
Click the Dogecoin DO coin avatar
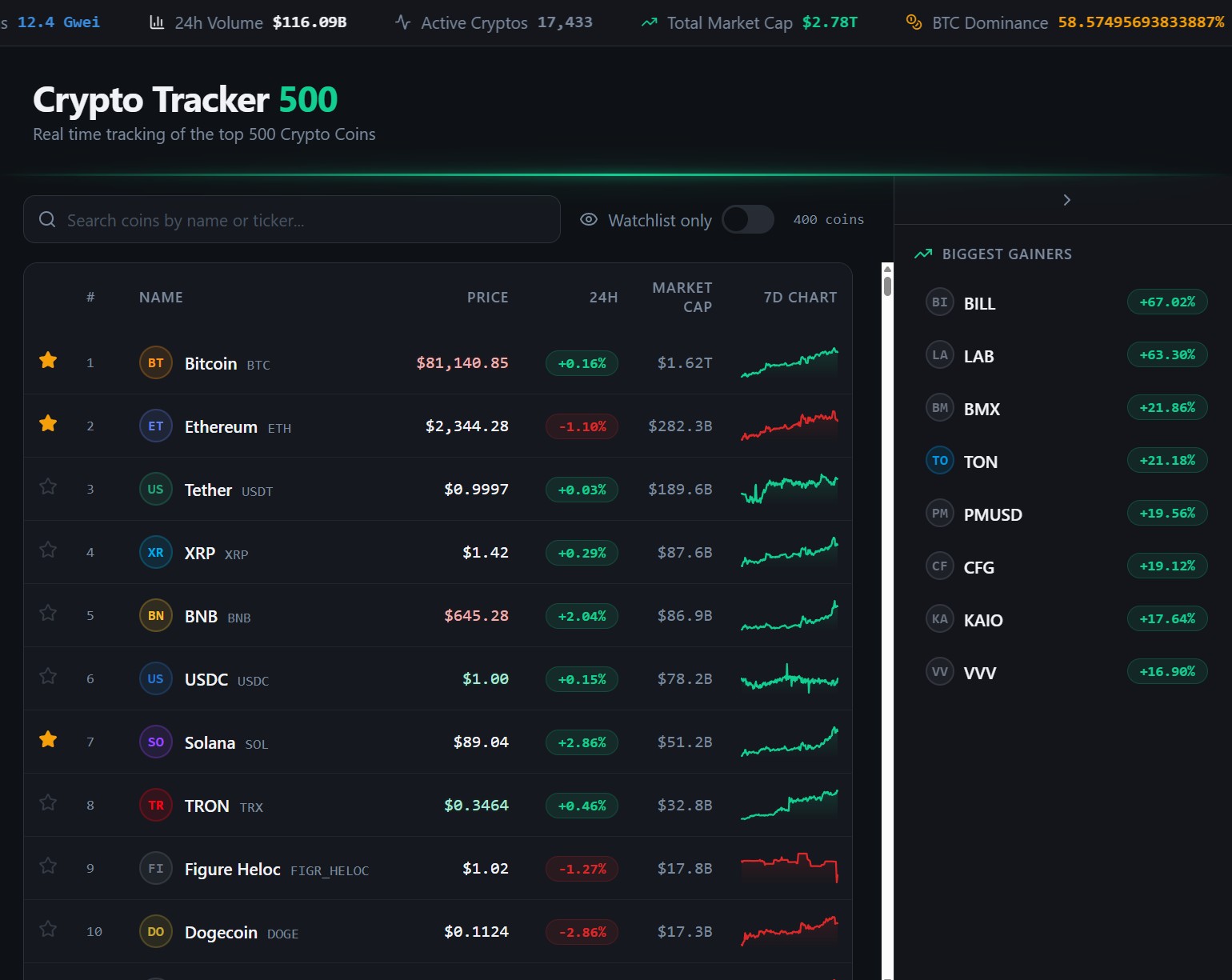tap(156, 931)
